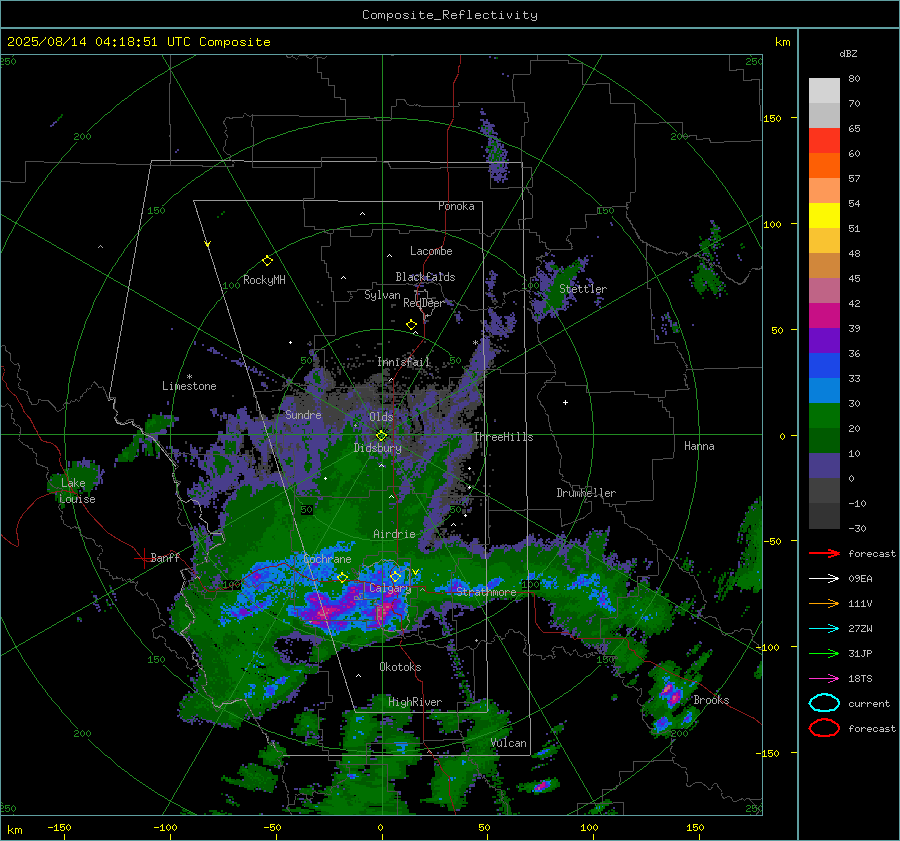Click the Didsbury label
Image resolution: width=900 pixels, height=841 pixels.
[377, 448]
